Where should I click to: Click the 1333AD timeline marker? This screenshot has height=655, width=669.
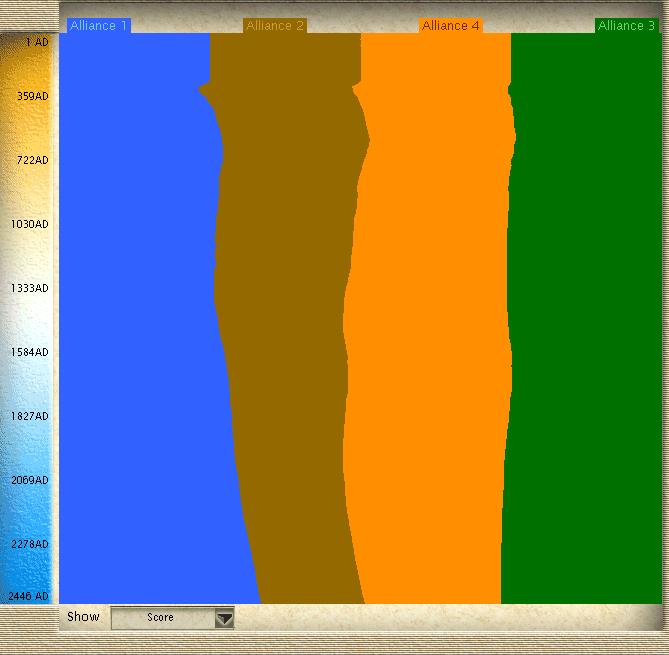(29, 289)
